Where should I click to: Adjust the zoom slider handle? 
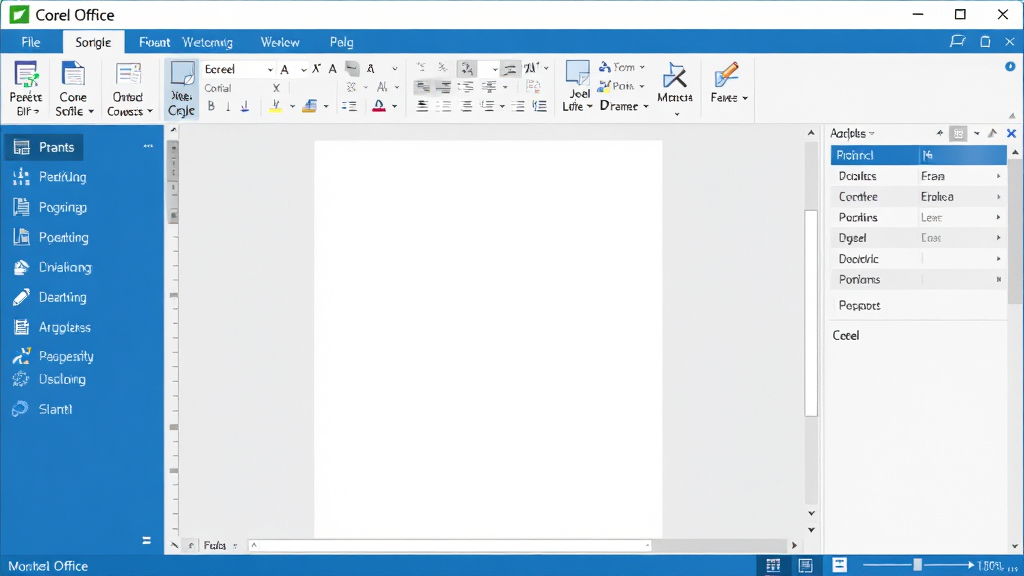pos(918,565)
